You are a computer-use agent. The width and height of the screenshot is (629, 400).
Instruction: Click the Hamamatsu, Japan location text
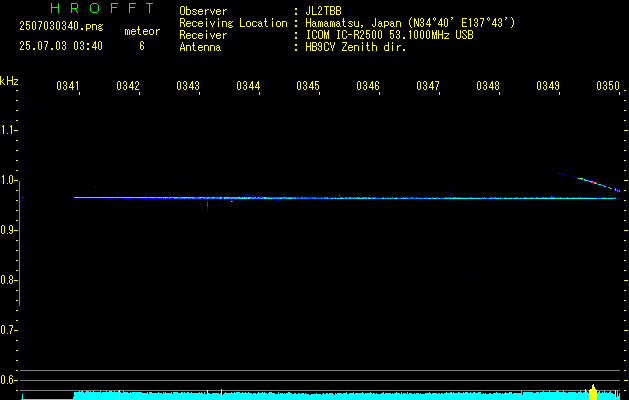pyautogui.click(x=410, y=23)
